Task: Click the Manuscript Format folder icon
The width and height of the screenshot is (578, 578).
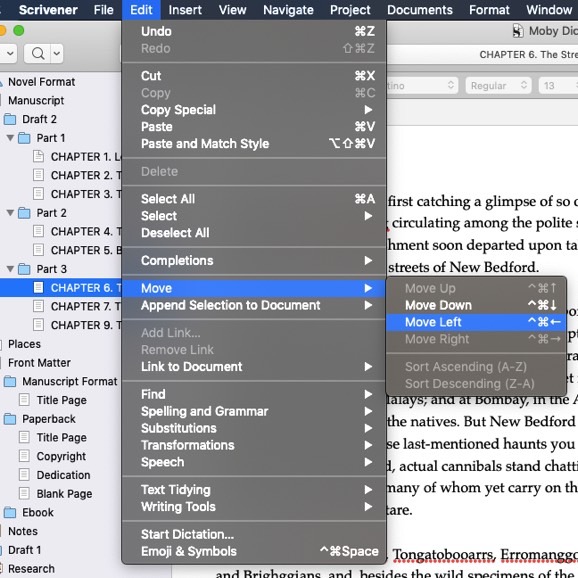Action: pyautogui.click(x=10, y=382)
